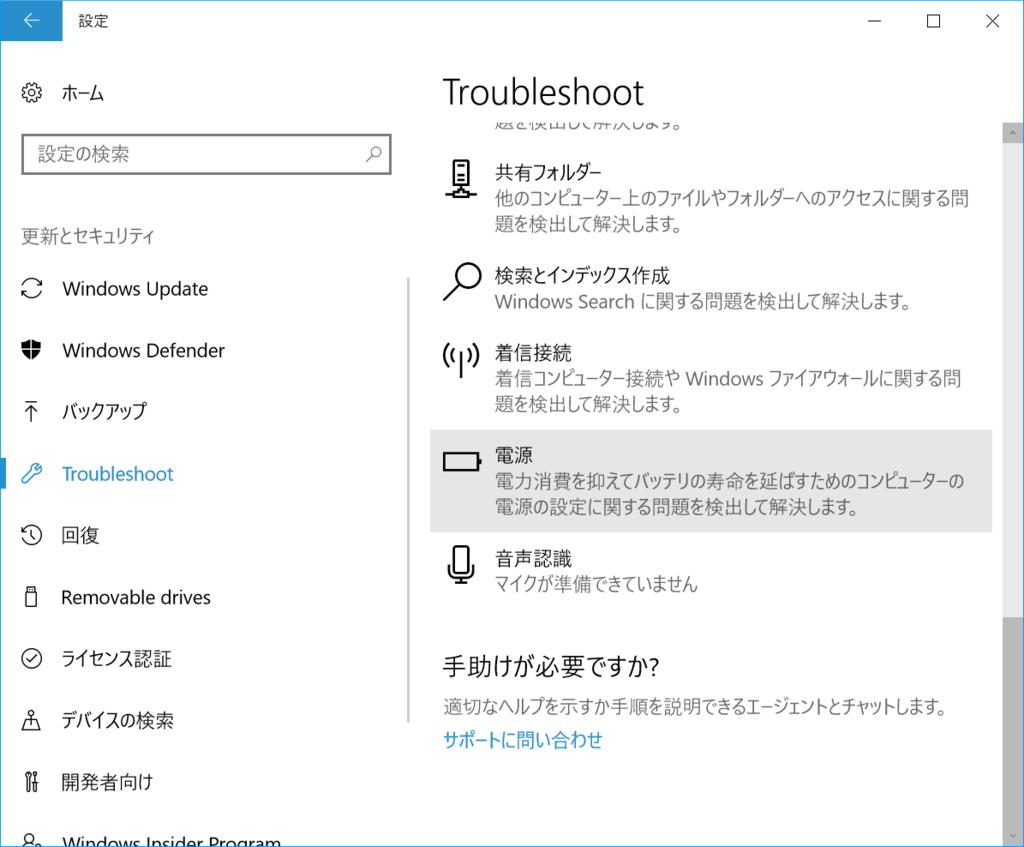Maximize the 設定 window

[933, 21]
